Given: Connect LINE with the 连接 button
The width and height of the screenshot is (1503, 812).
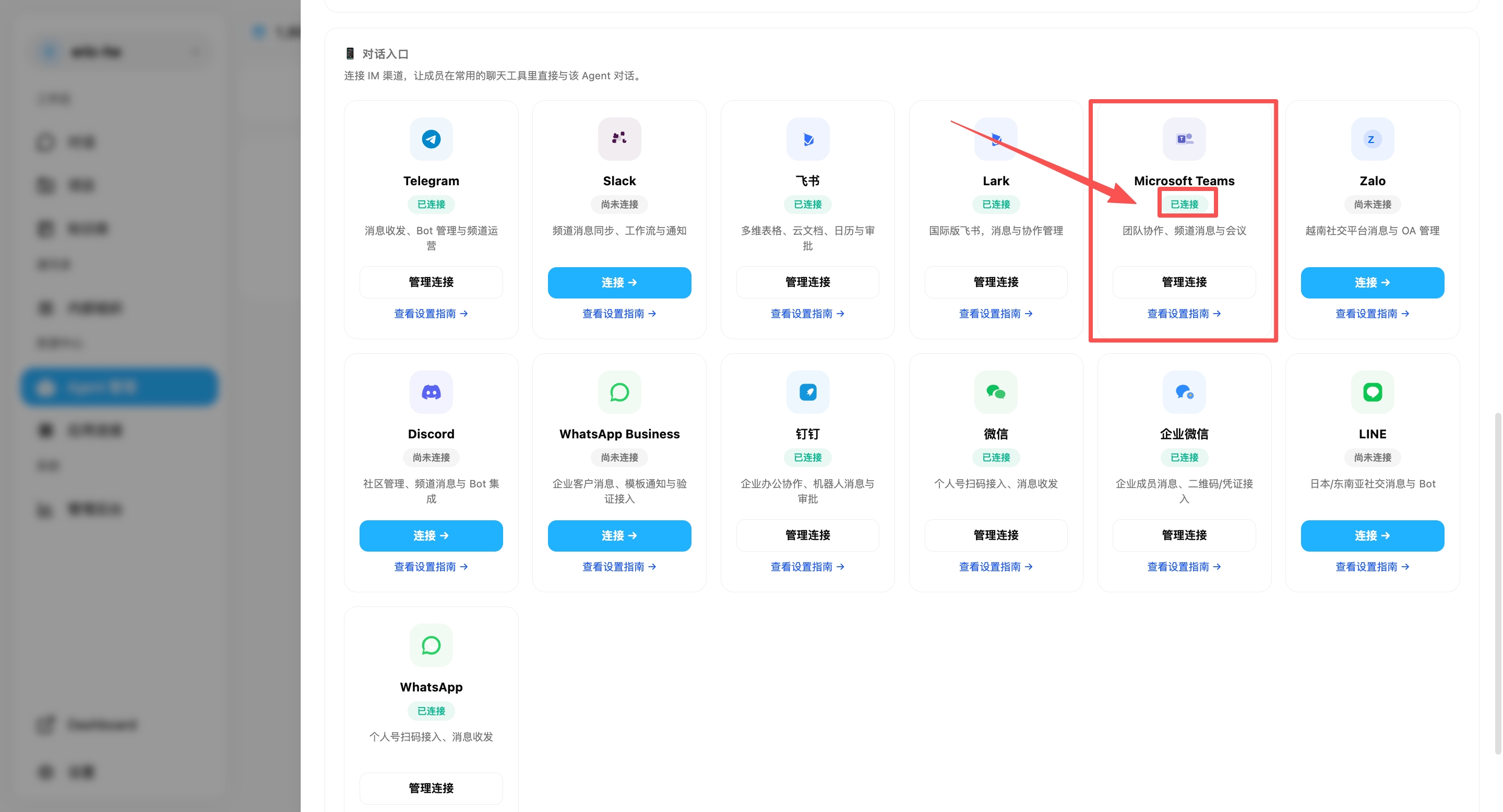Looking at the screenshot, I should [1373, 535].
